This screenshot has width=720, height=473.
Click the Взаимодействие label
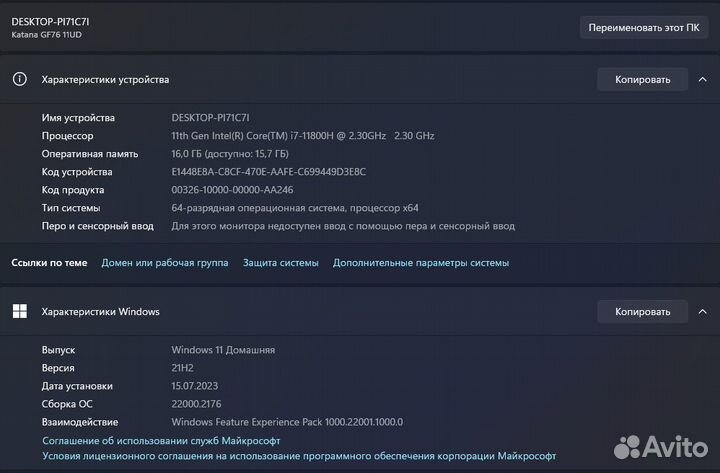tap(80, 422)
